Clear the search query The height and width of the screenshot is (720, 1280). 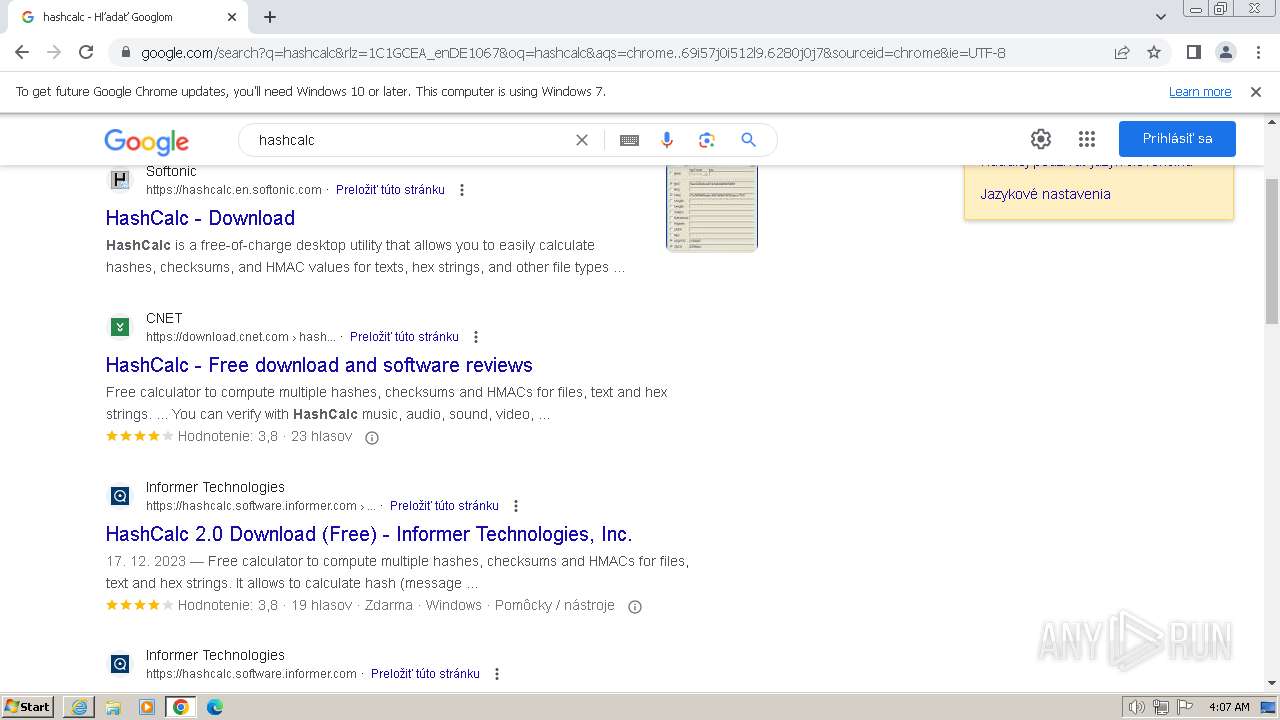pyautogui.click(x=582, y=140)
